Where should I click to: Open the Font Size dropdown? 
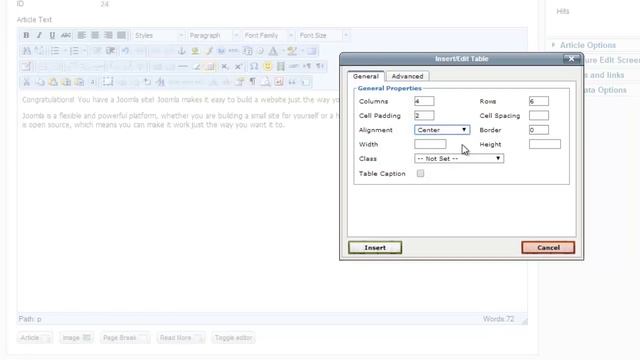(x=323, y=36)
